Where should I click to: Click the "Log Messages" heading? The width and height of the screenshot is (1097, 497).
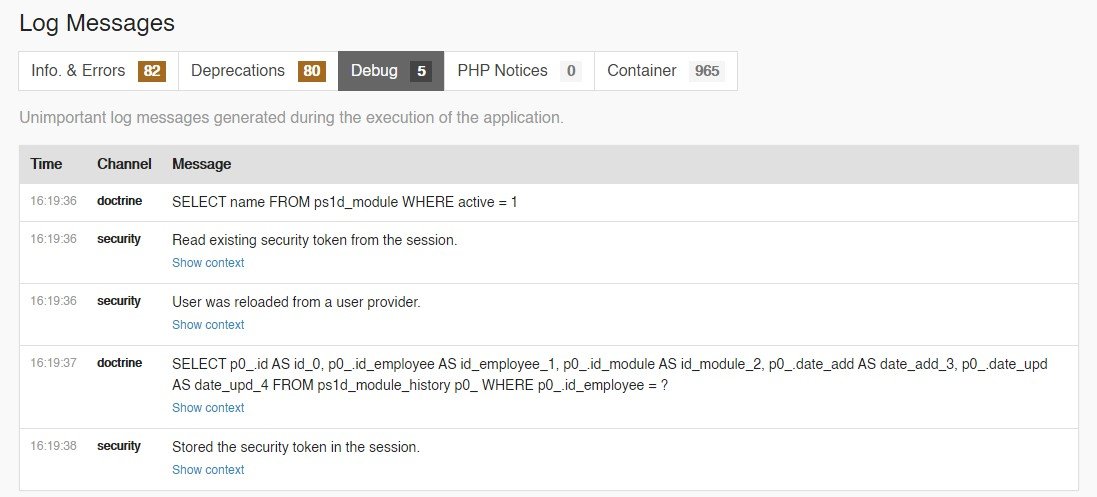coord(97,23)
